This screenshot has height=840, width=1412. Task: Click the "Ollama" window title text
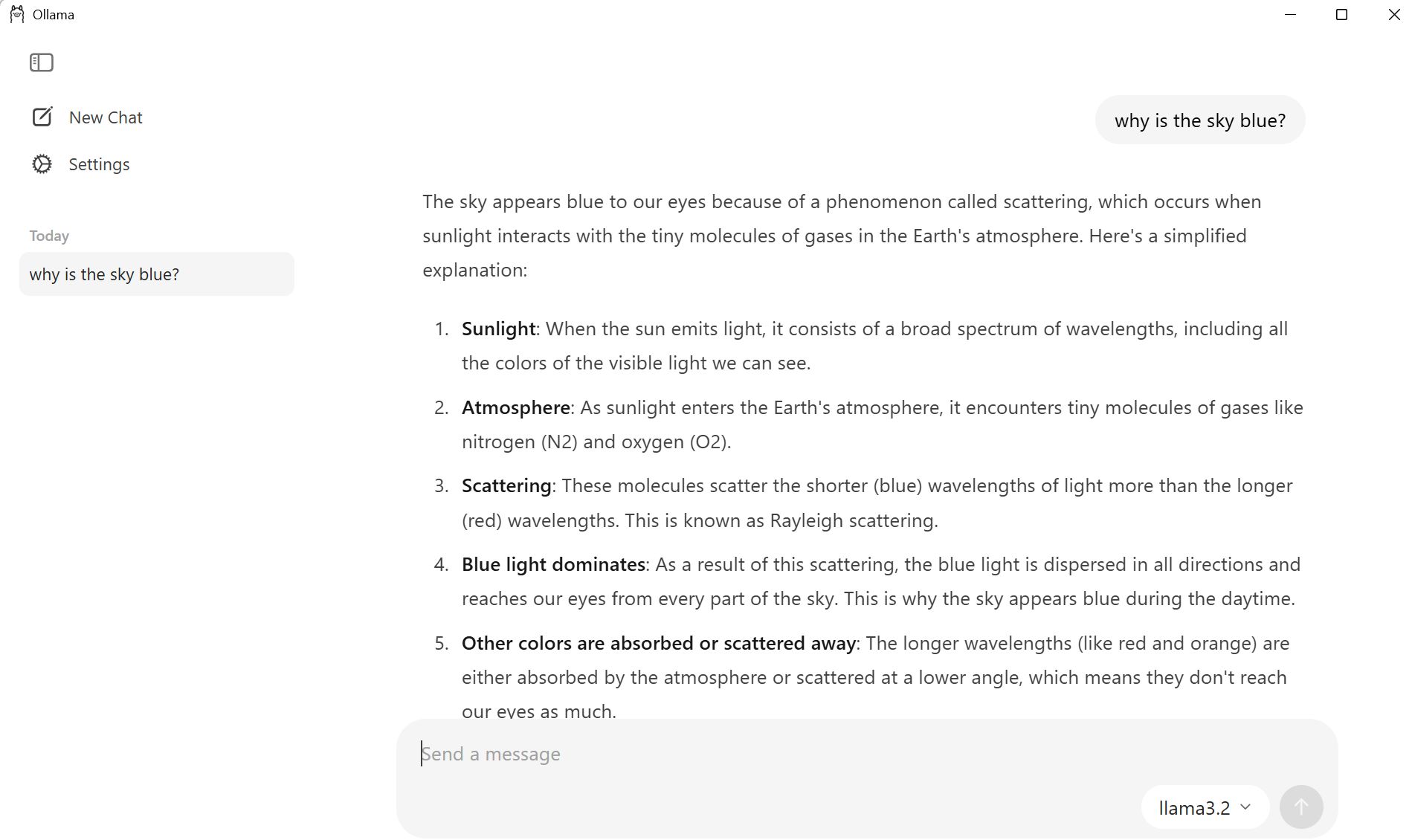54,15
